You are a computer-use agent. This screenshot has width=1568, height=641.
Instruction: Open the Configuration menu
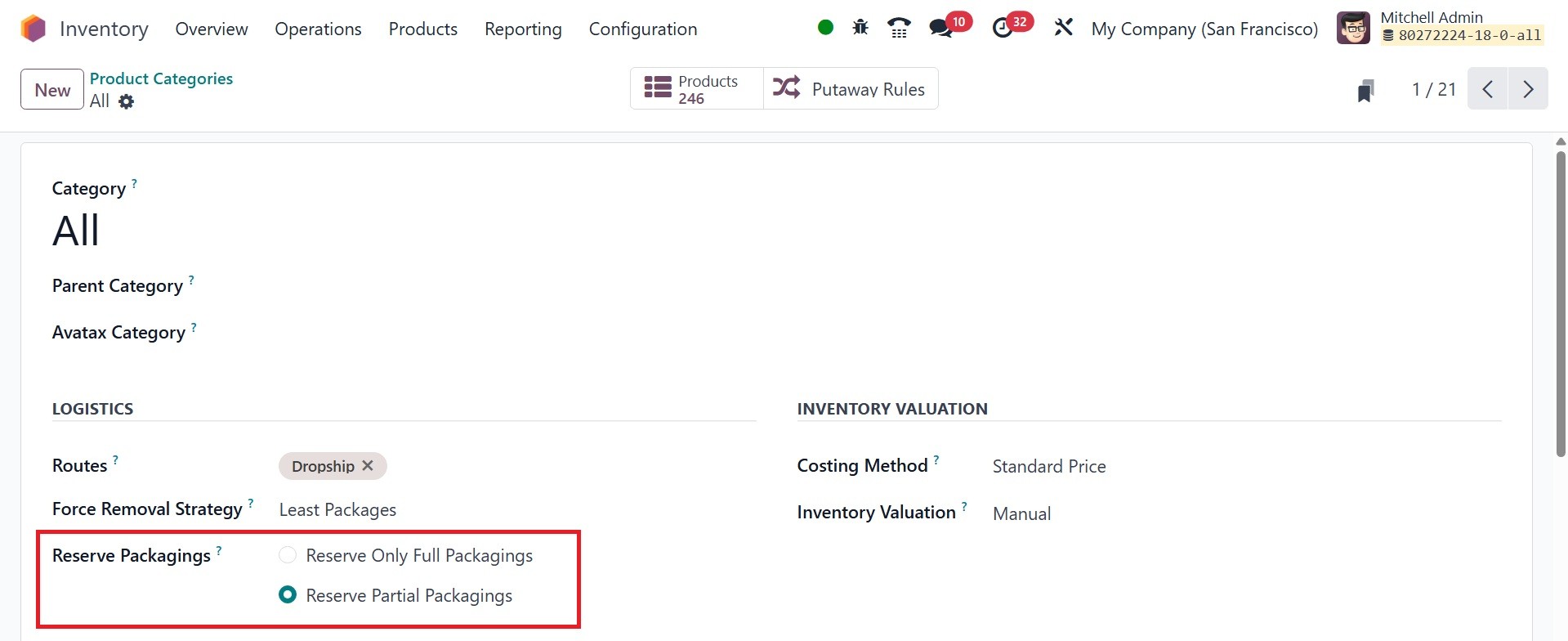pos(642,29)
